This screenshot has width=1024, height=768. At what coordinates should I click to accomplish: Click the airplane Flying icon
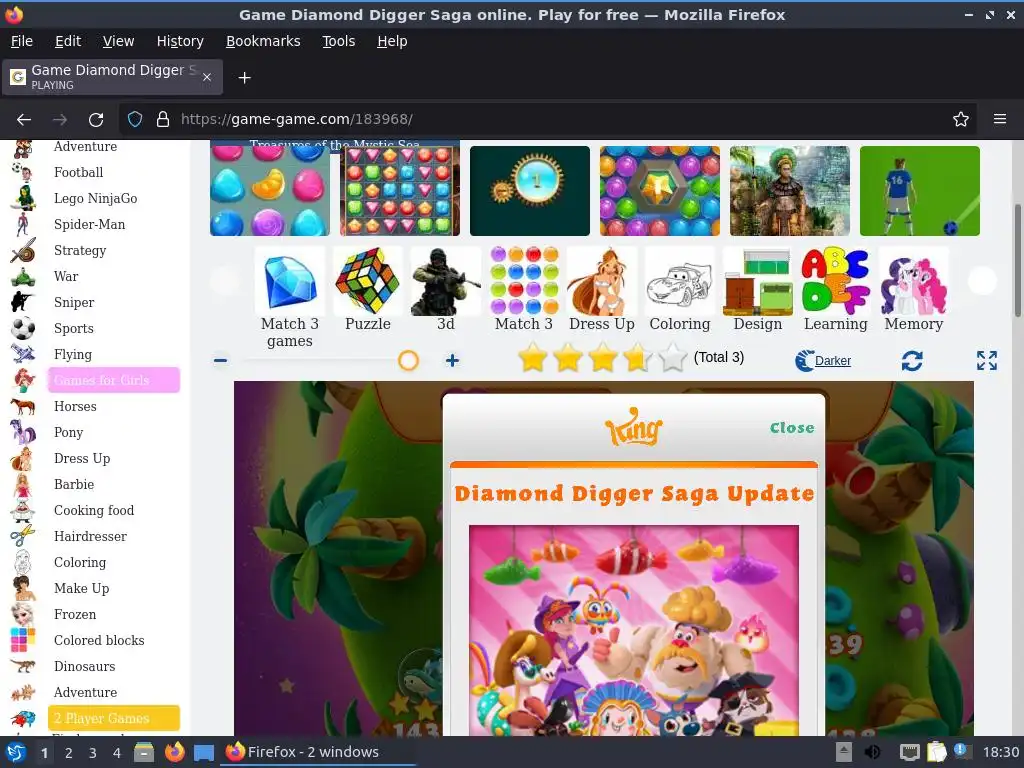[23, 354]
